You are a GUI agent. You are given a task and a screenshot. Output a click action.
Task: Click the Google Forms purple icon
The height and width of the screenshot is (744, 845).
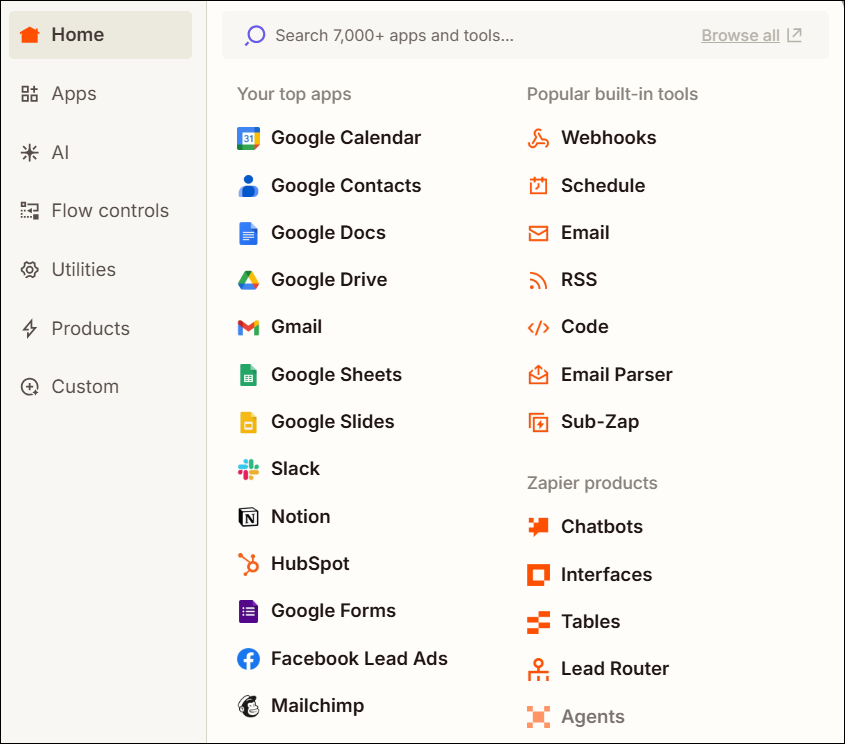[x=248, y=611]
